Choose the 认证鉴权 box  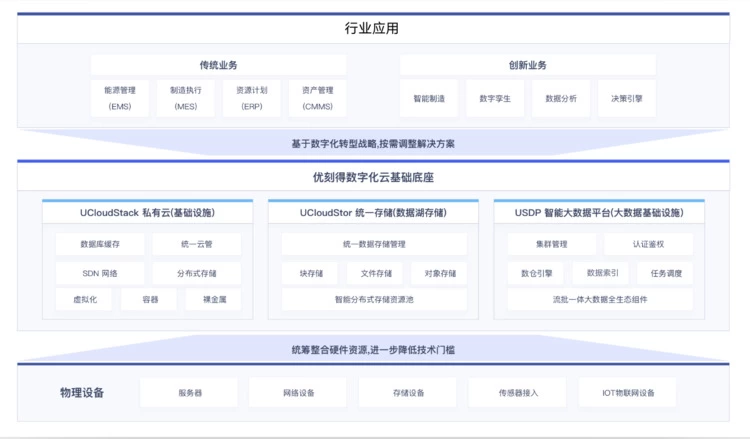click(648, 244)
